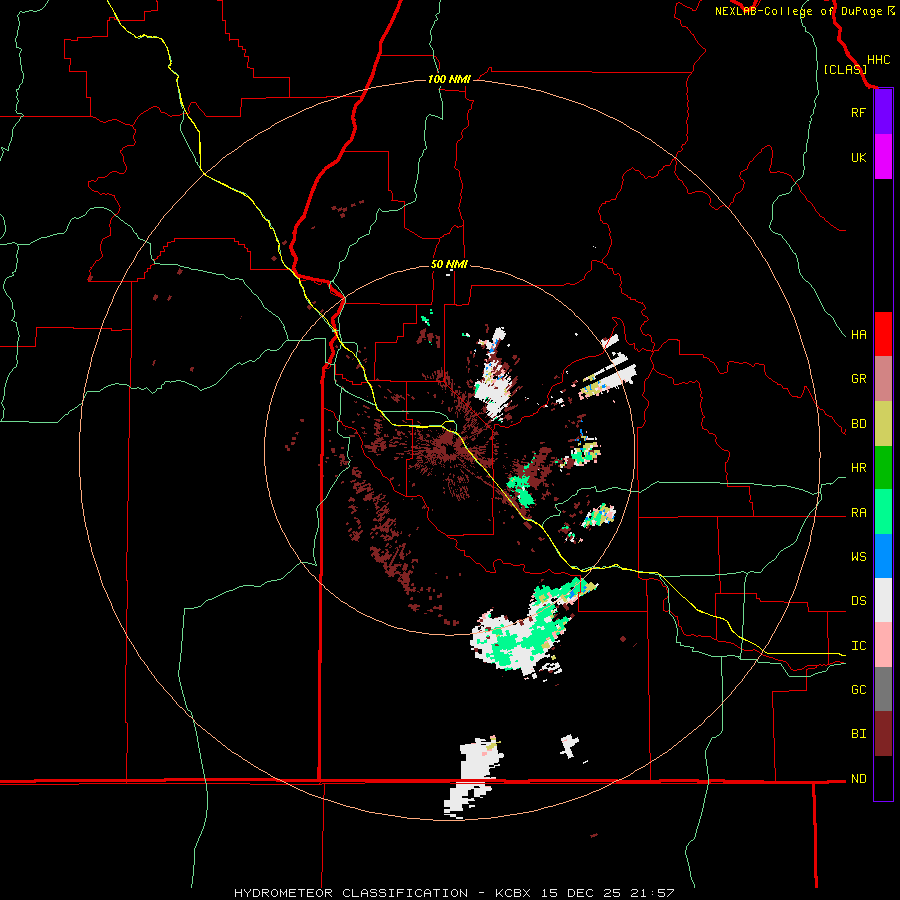The height and width of the screenshot is (900, 900).
Task: Click the IC legend label
Action: (858, 646)
